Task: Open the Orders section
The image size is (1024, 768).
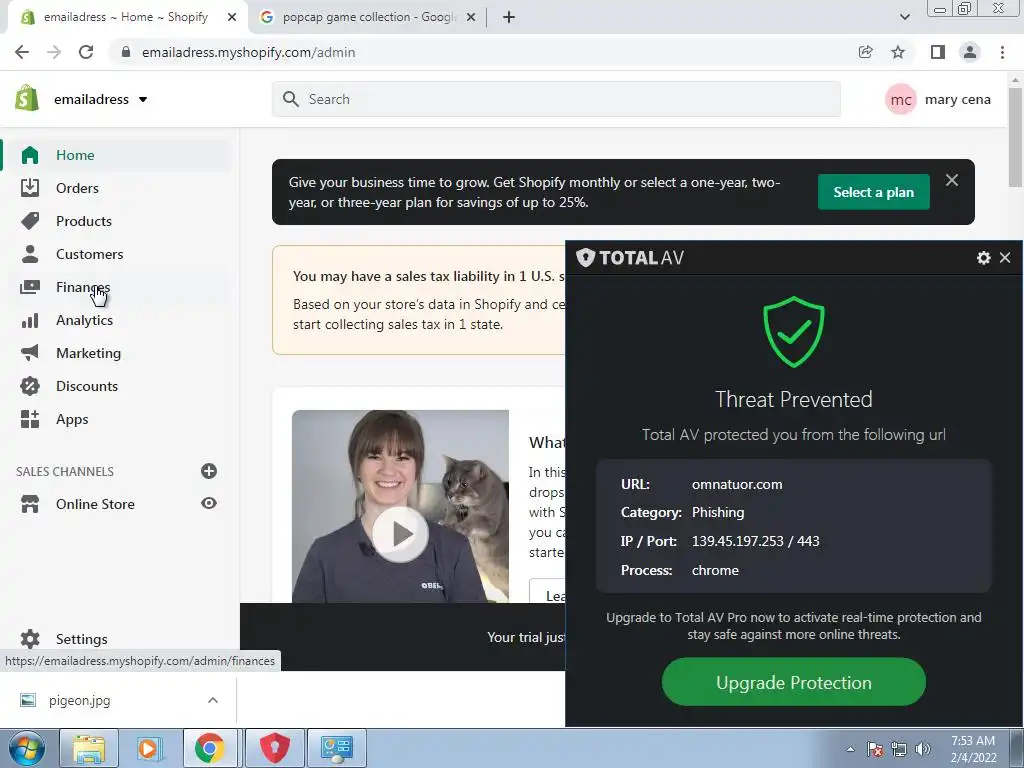Action: tap(77, 188)
